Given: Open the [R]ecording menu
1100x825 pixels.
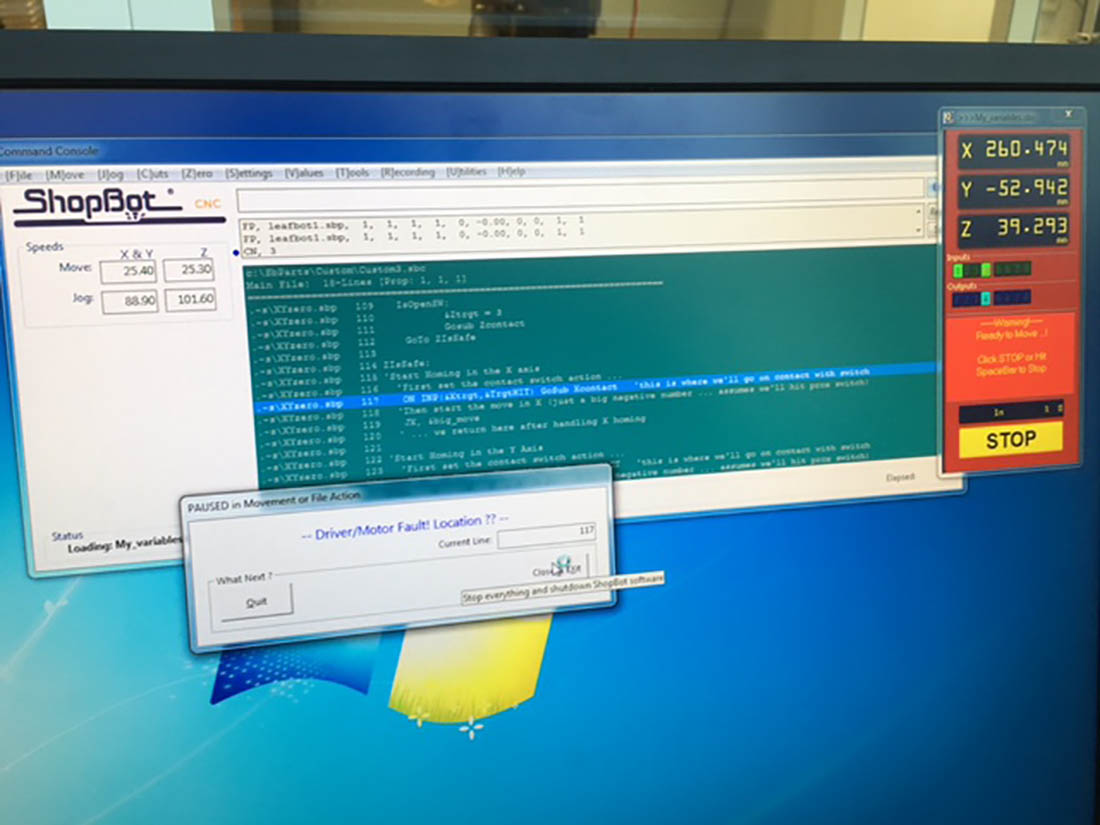Looking at the screenshot, I should pyautogui.click(x=408, y=171).
